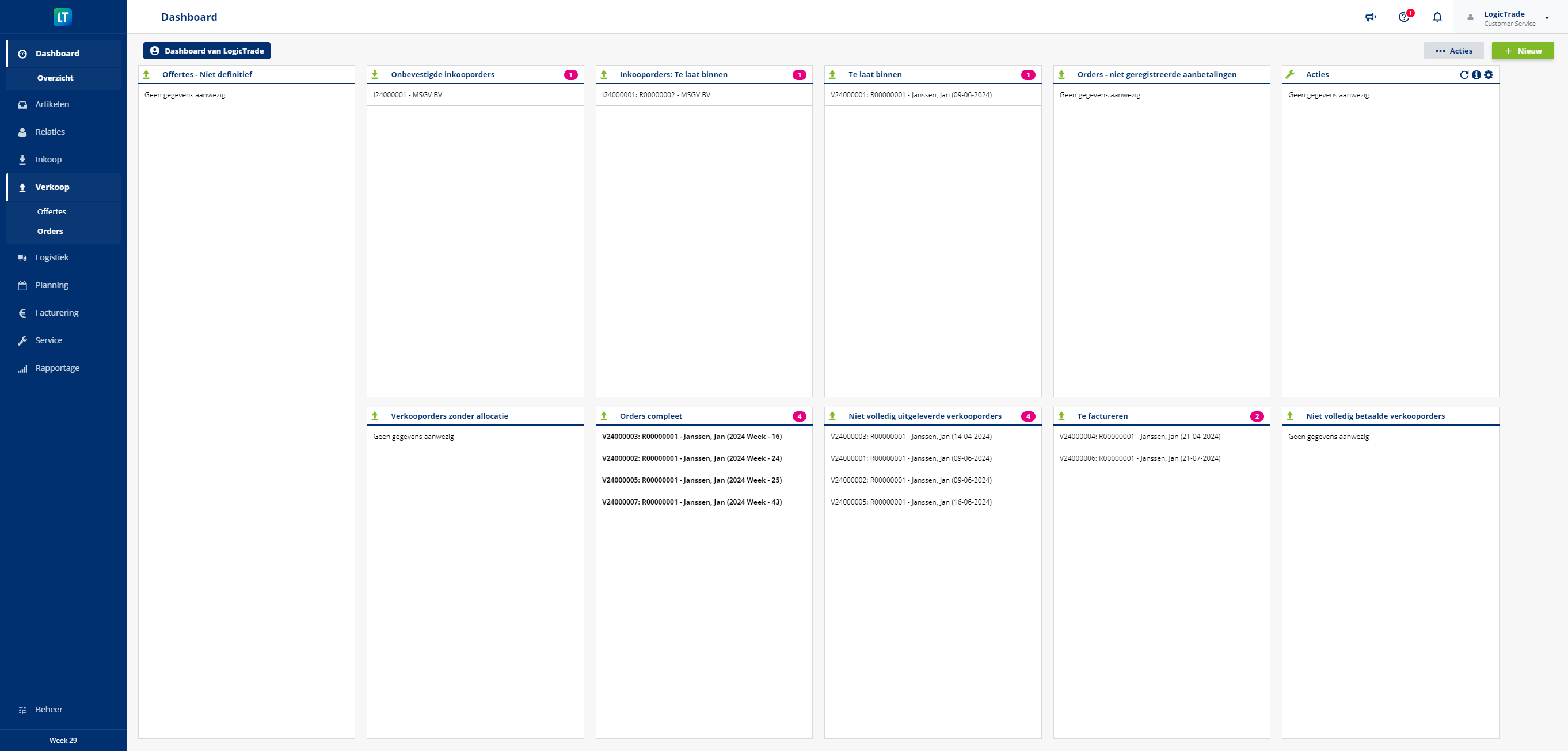This screenshot has height=751, width=1568.
Task: Open the Verkoop menu item in sidebar
Action: tap(51, 187)
